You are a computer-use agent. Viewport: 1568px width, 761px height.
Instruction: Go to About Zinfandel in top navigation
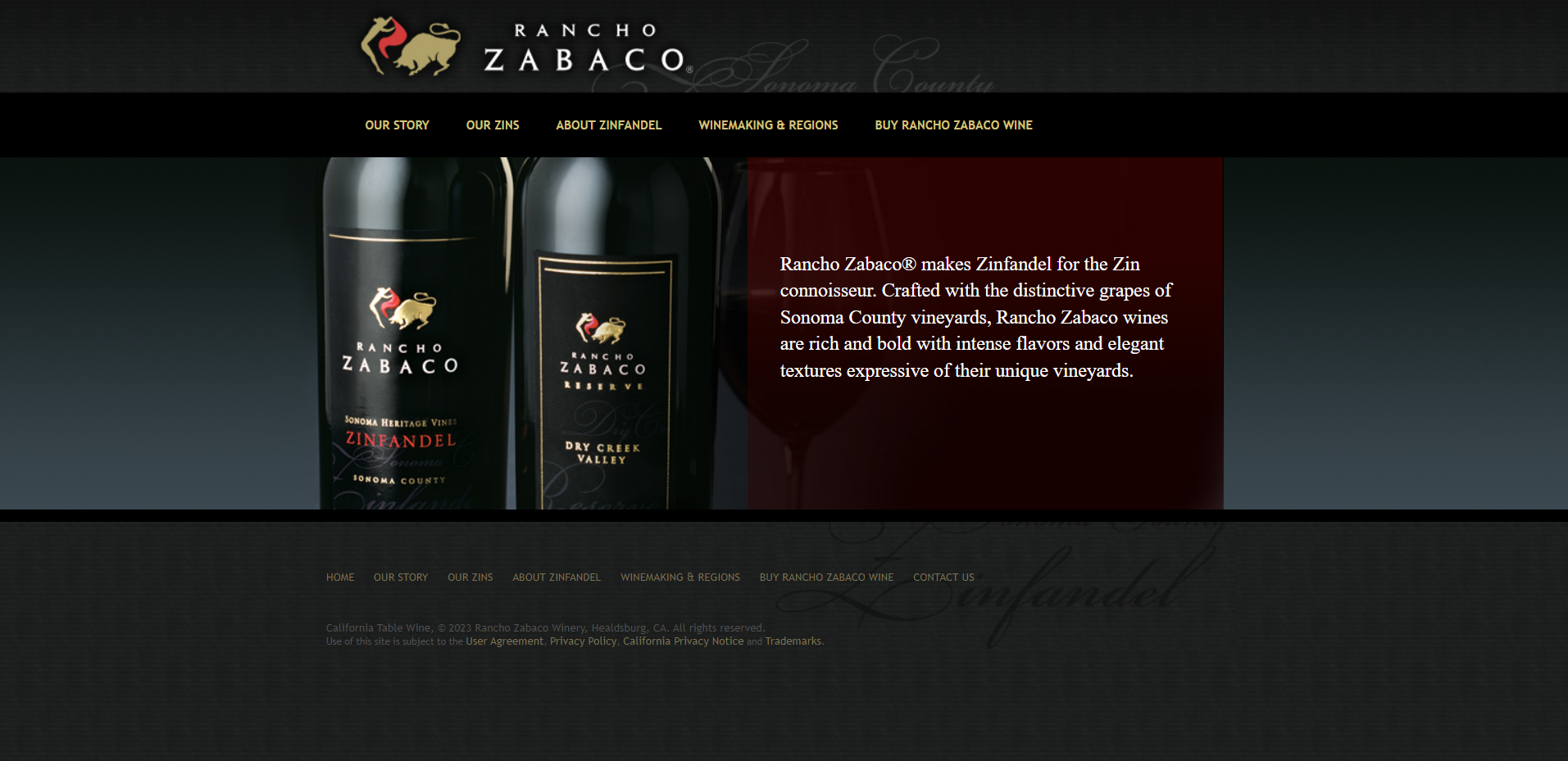pos(608,125)
